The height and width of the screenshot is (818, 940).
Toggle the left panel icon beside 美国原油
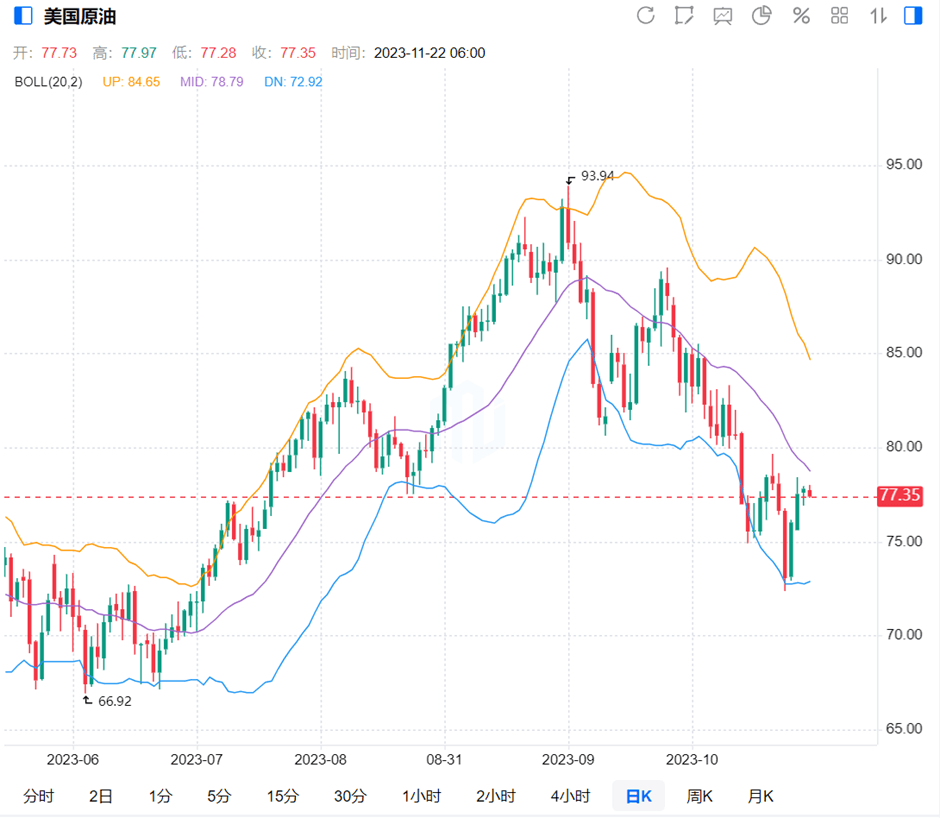[x=22, y=17]
